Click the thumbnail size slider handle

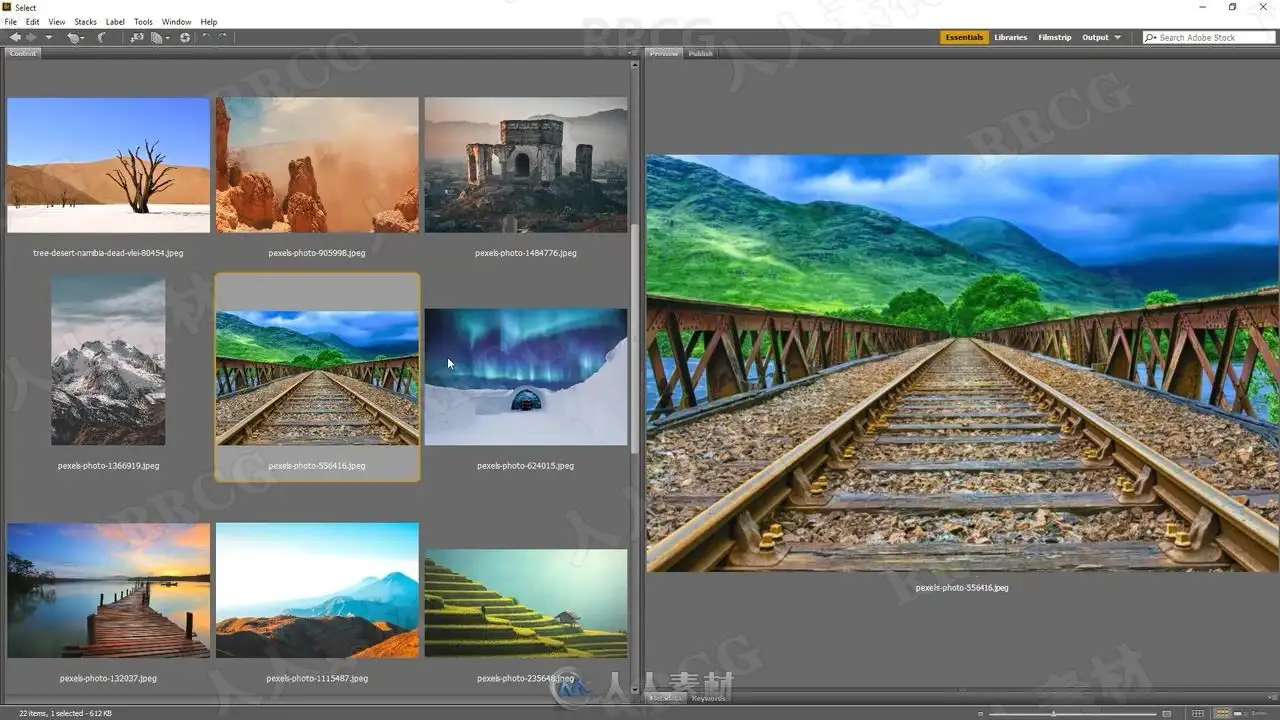1053,714
